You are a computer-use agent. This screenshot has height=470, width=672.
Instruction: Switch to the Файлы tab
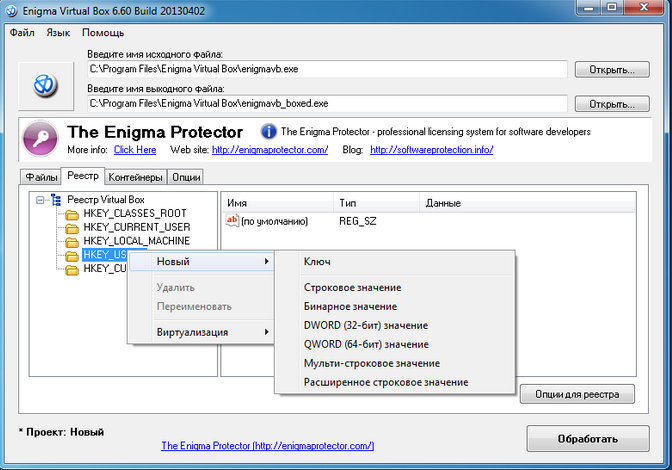tap(41, 177)
